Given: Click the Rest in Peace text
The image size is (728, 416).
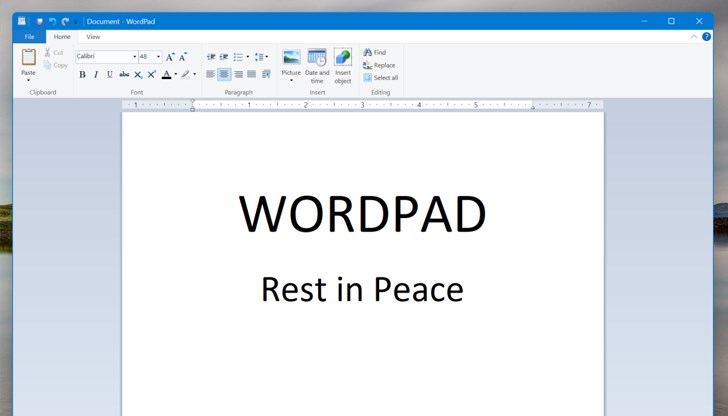Looking at the screenshot, I should click(x=362, y=289).
